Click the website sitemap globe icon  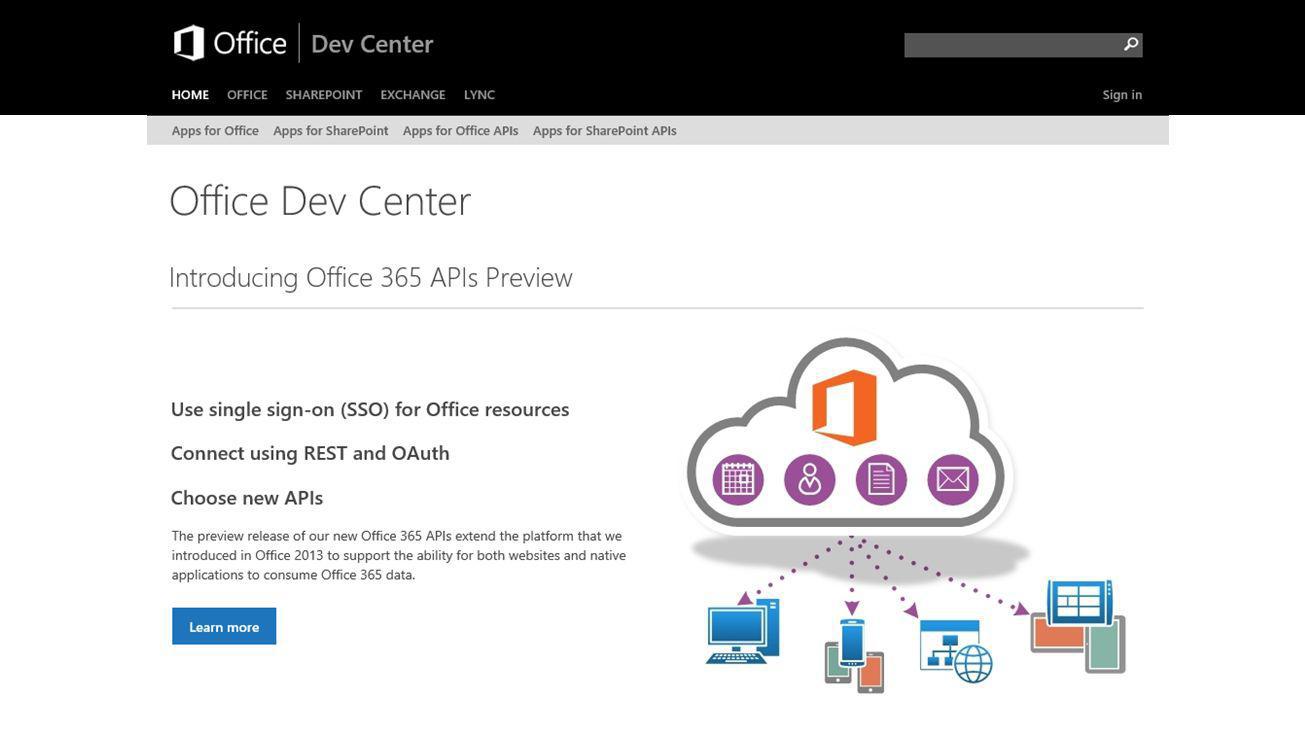click(x=956, y=651)
